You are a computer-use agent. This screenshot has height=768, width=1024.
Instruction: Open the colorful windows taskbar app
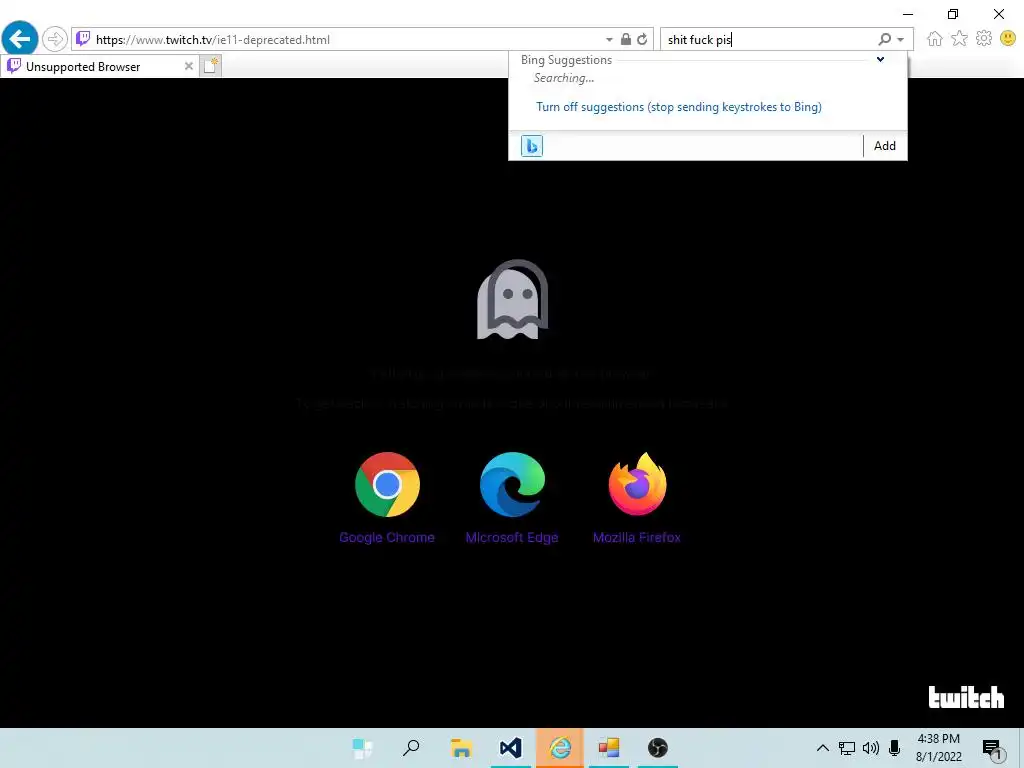click(609, 748)
